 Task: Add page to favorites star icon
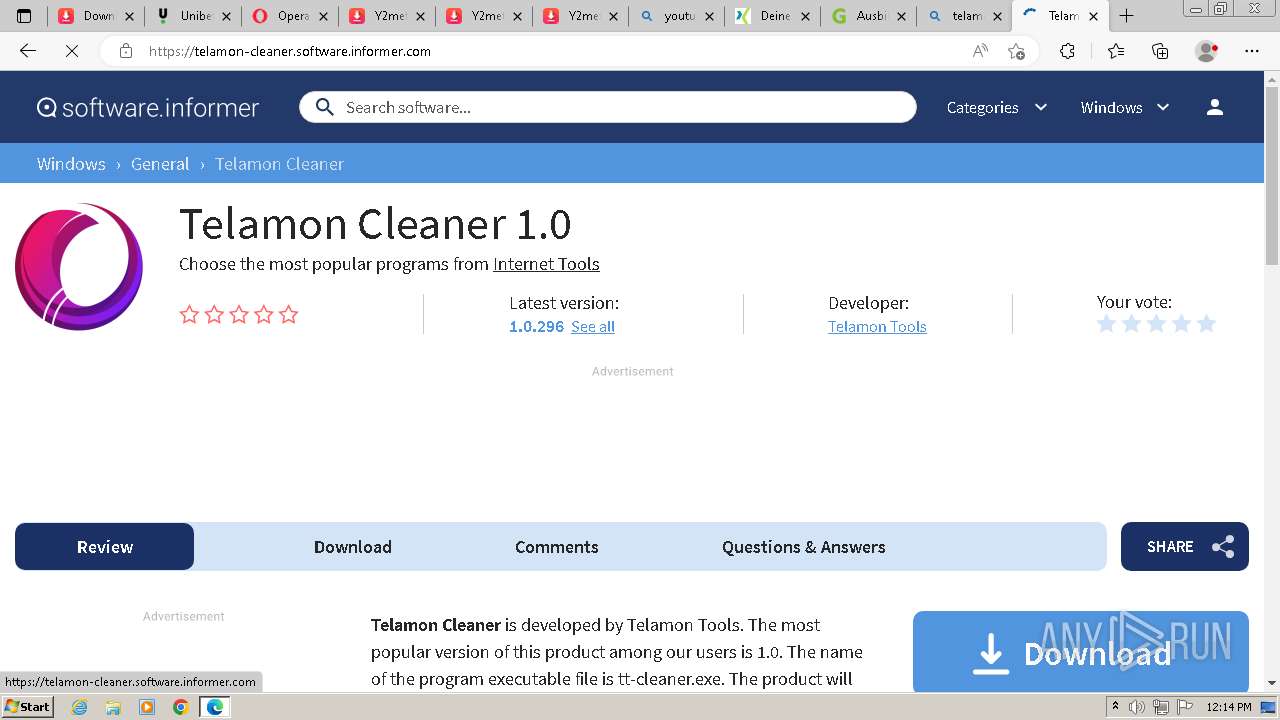[1017, 51]
